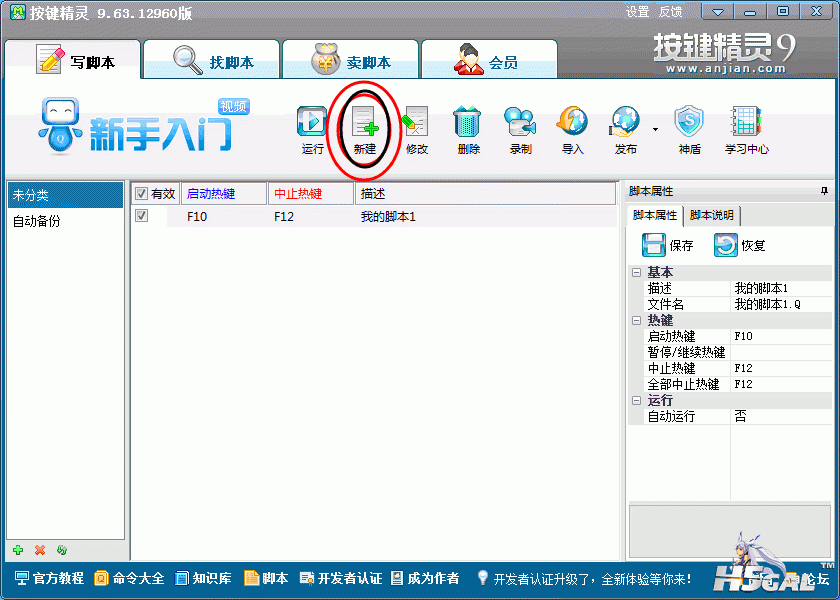This screenshot has height=600, width=840.
Task: Open the 新手入门 beginner video banner
Action: pyautogui.click(x=144, y=126)
